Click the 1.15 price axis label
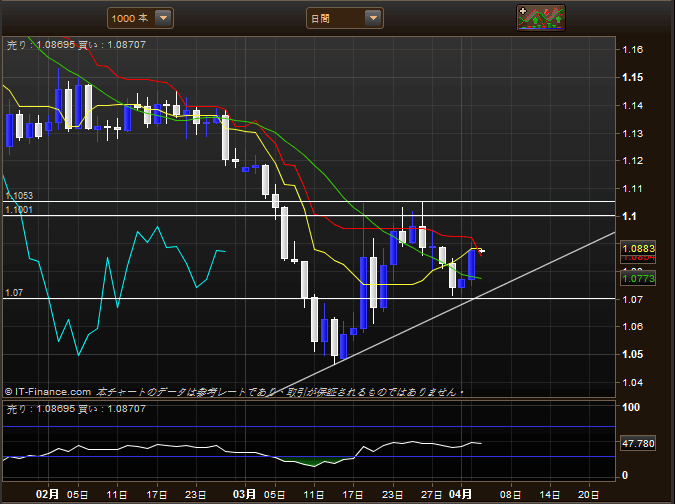 (632, 77)
